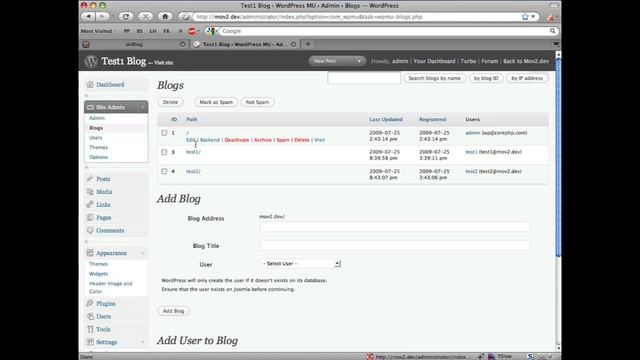Click the browser Back arrow button
The height and width of the screenshot is (360, 640).
88,17
